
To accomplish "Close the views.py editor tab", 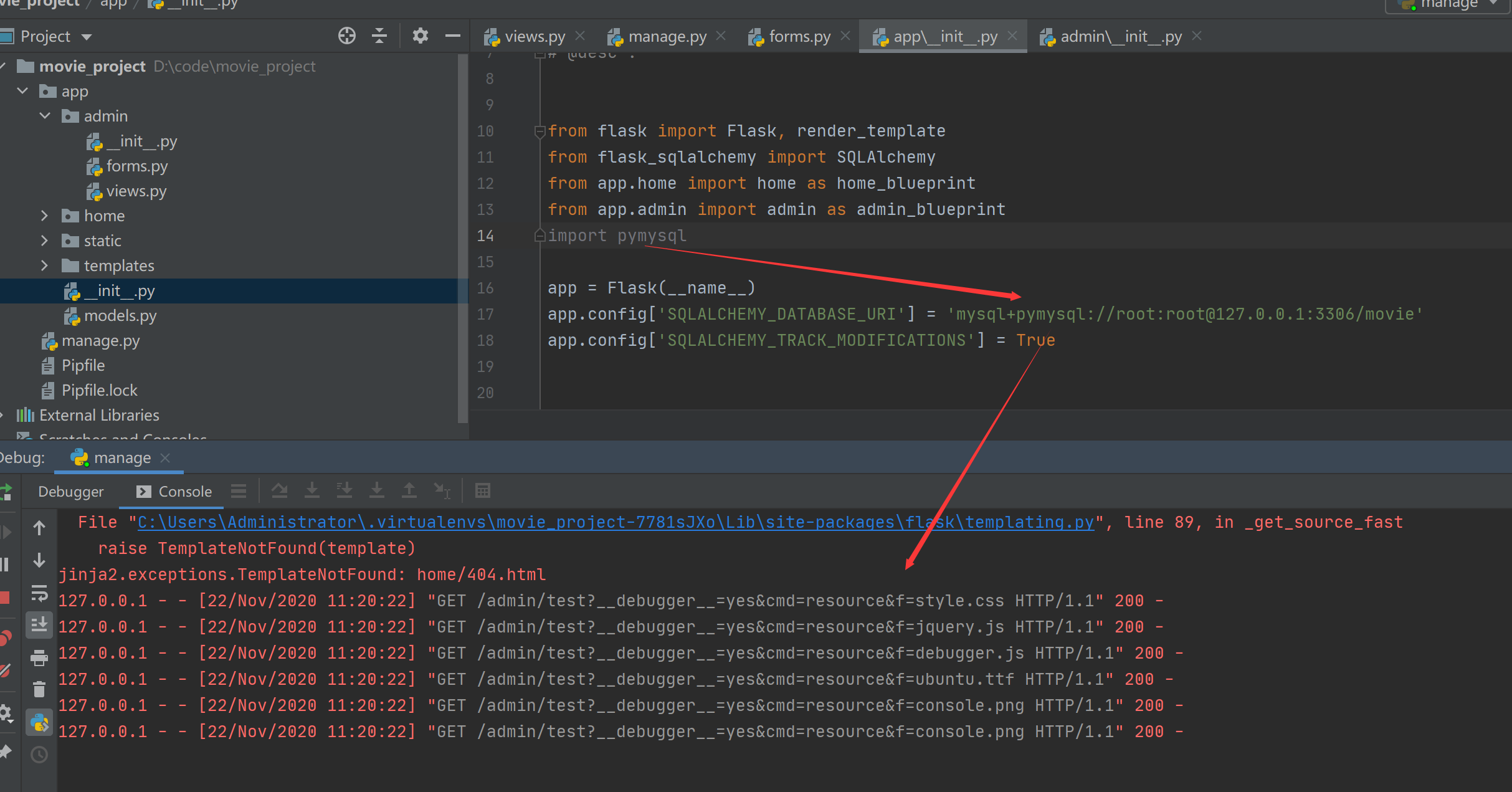I will click(x=580, y=36).
